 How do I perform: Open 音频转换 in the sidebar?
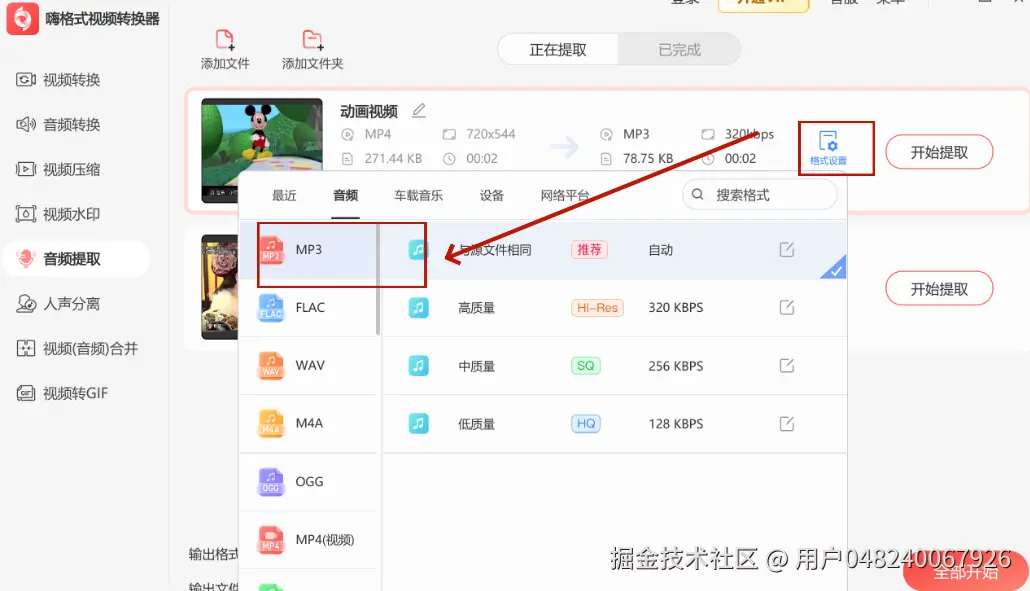click(x=58, y=125)
